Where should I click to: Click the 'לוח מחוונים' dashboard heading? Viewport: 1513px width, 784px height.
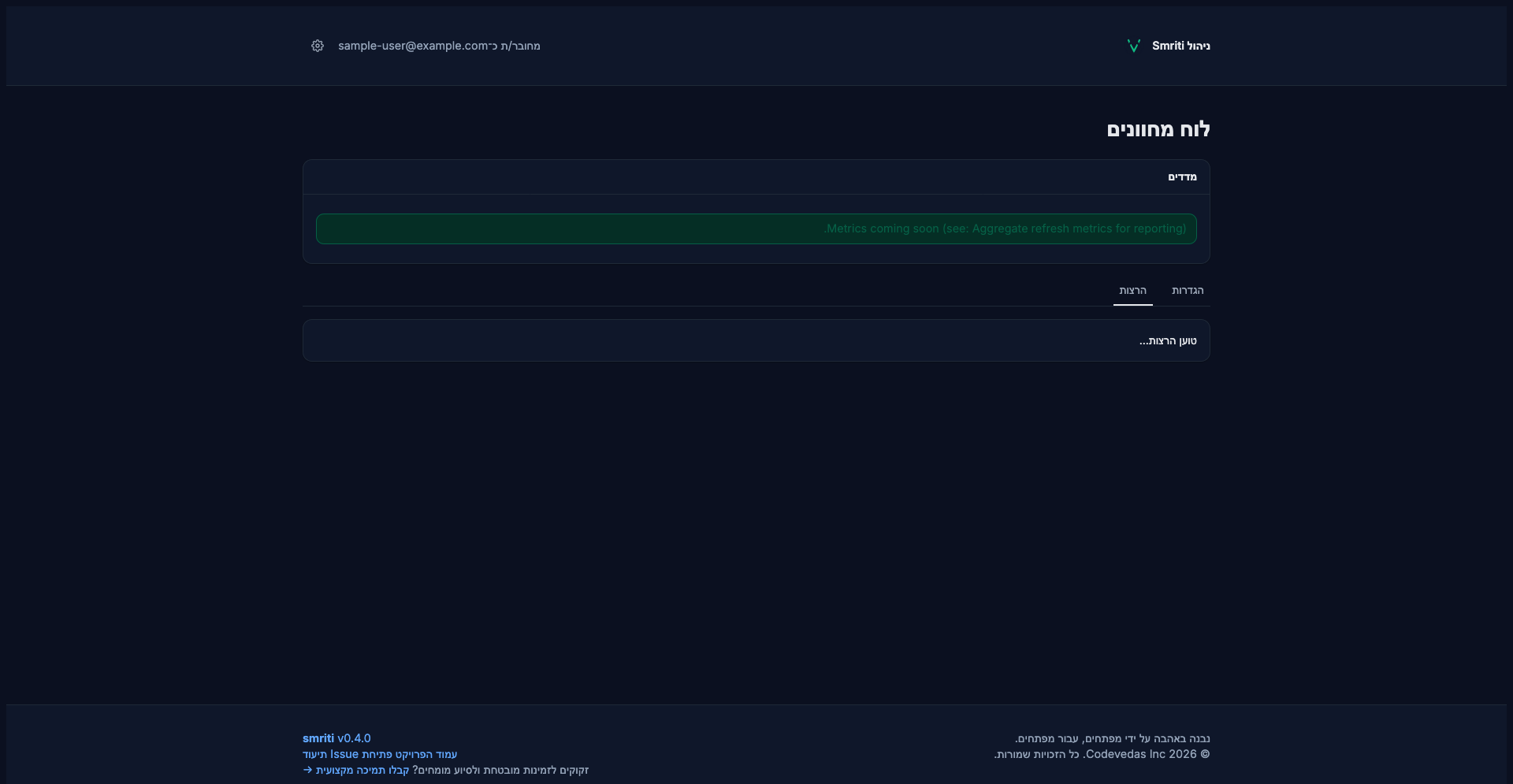click(1158, 129)
